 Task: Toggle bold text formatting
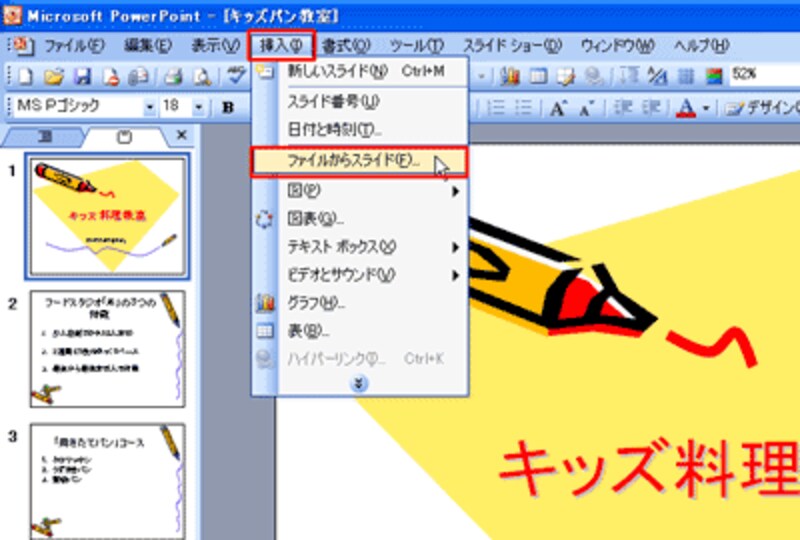pyautogui.click(x=228, y=107)
